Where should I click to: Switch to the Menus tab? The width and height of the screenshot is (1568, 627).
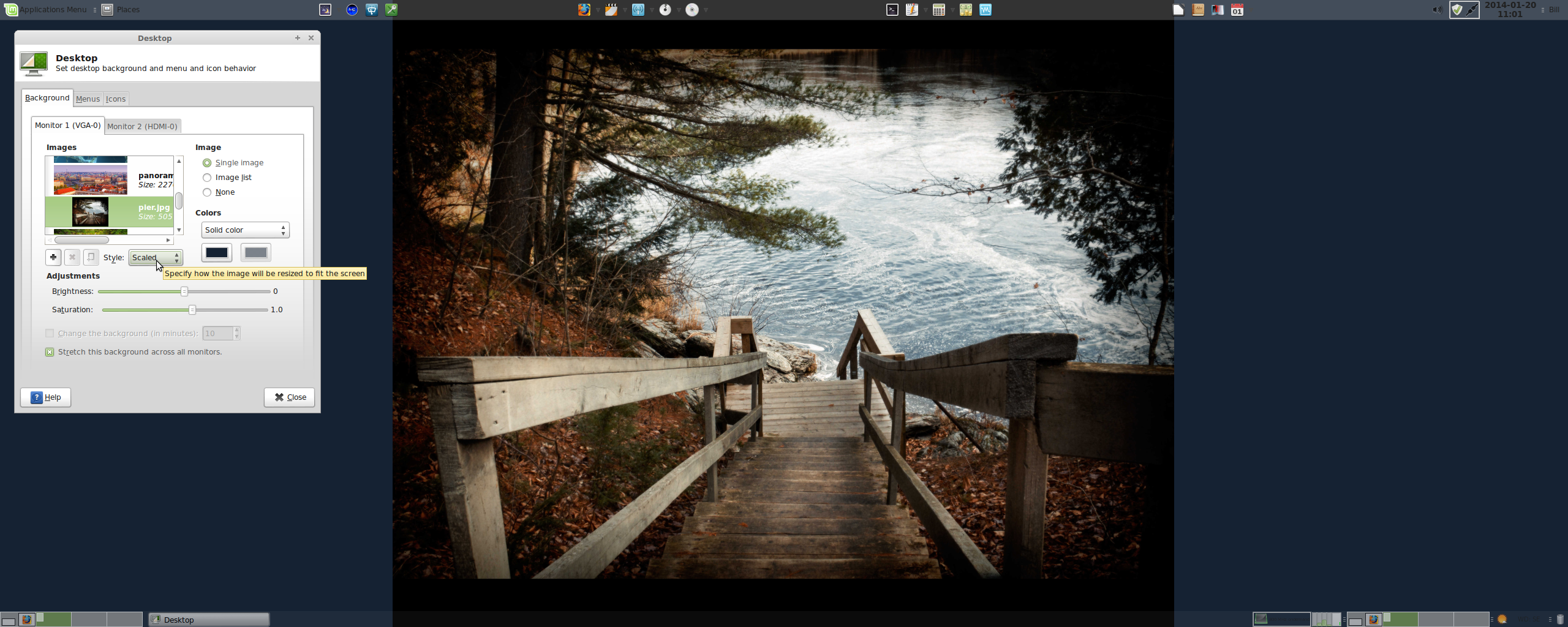point(88,99)
